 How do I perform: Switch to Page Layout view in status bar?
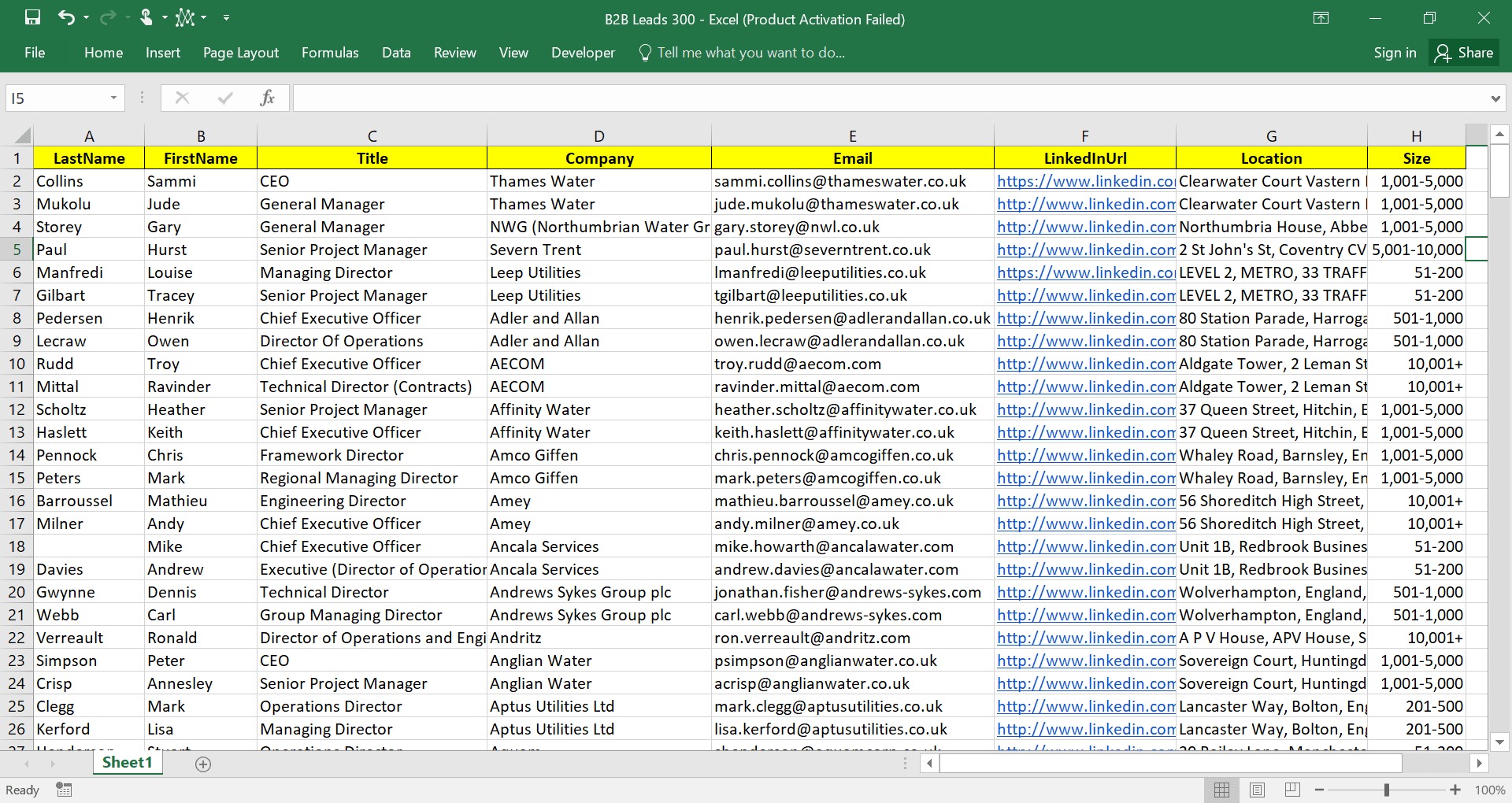1257,790
